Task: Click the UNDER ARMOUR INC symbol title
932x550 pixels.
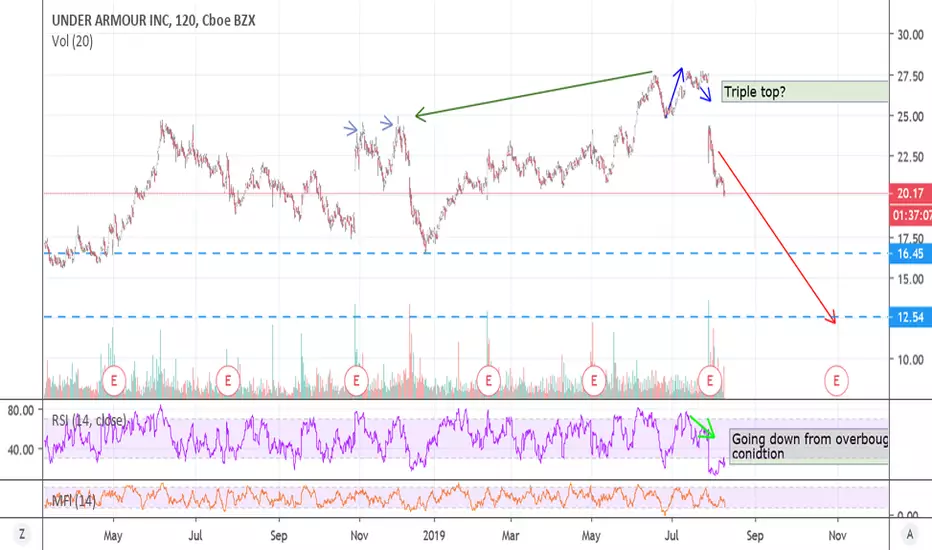Action: click(x=153, y=20)
